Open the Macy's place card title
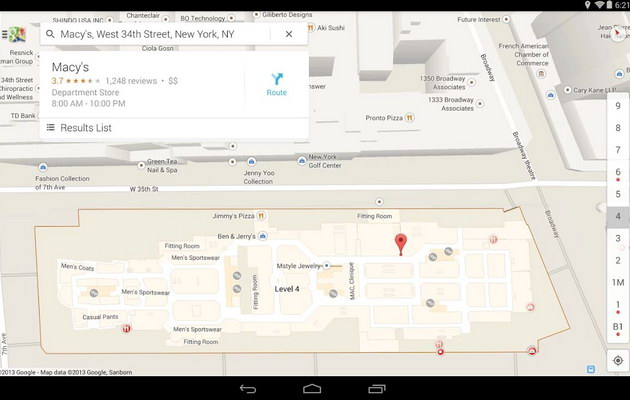 coord(70,67)
